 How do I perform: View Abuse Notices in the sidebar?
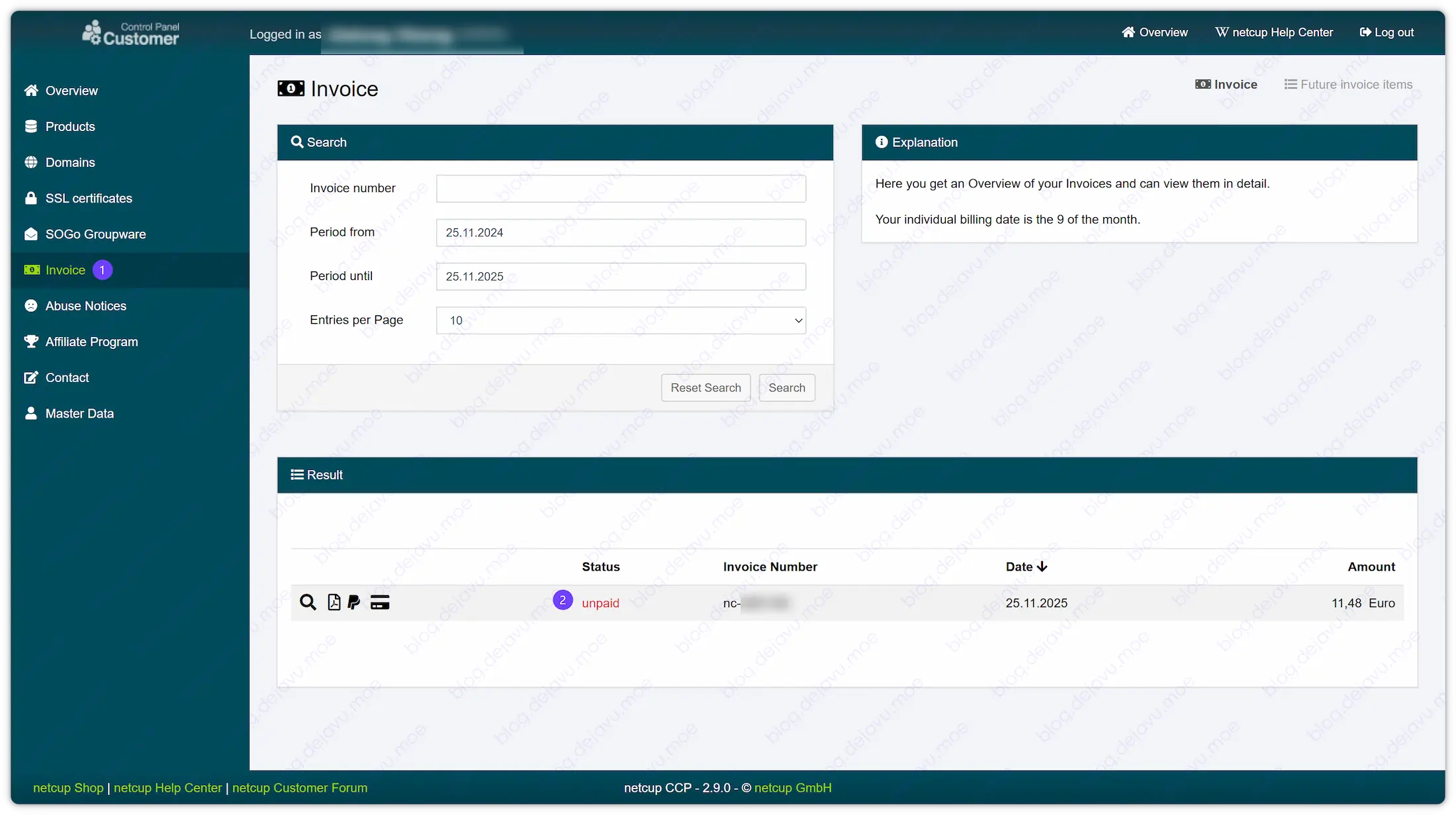coord(85,305)
